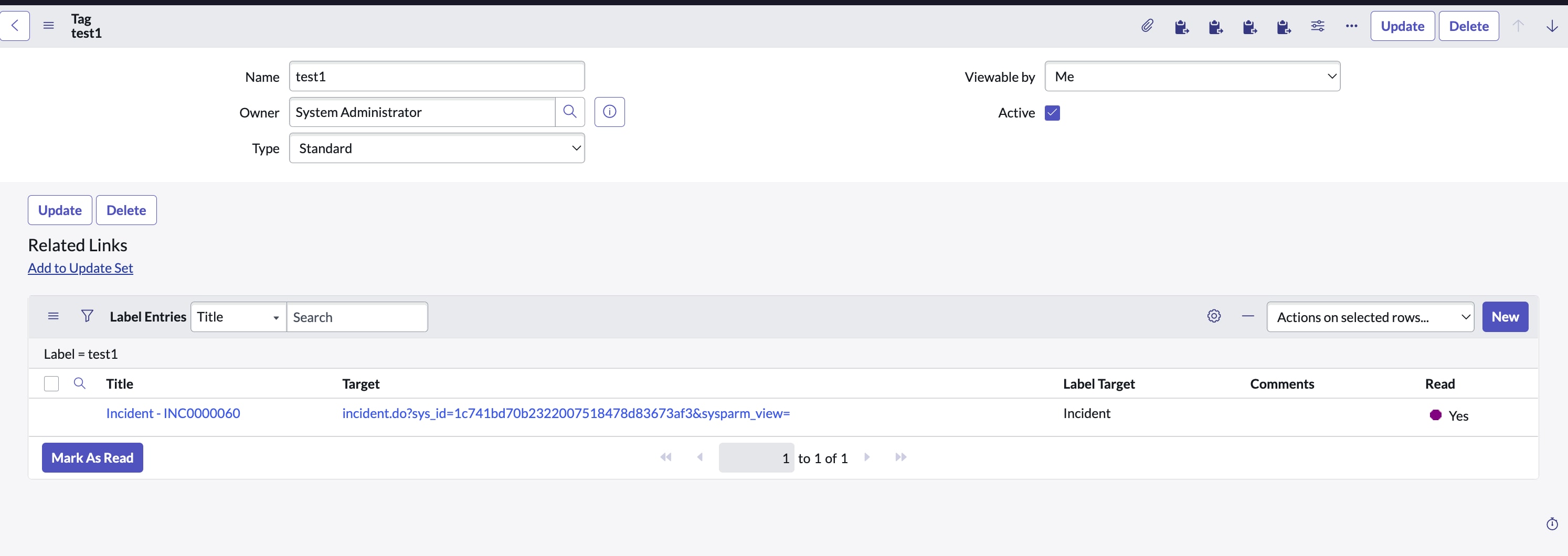1568x556 pixels.
Task: Open the more options ellipsis menu
Action: [x=1351, y=26]
